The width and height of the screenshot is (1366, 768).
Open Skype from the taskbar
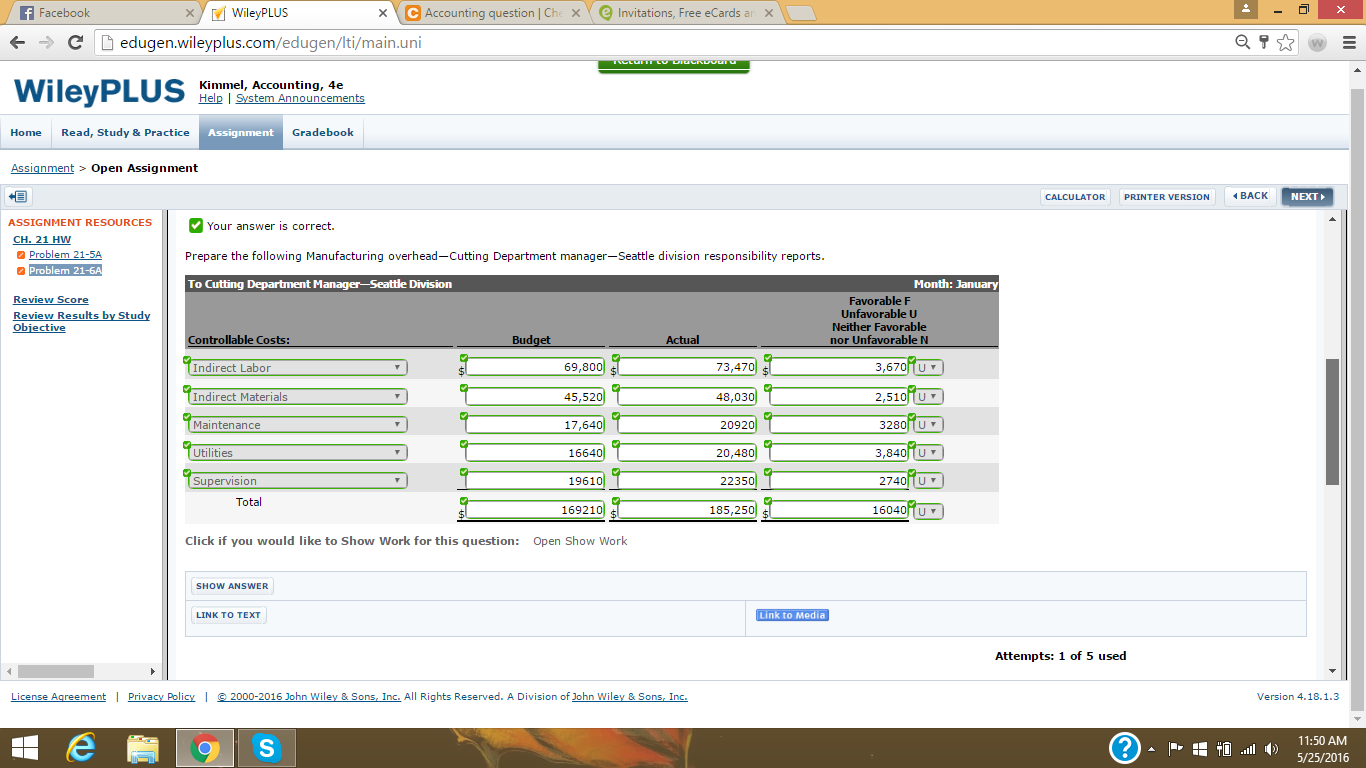pos(266,747)
